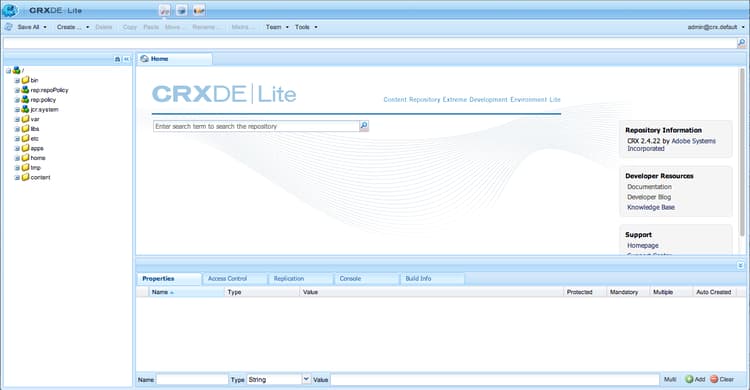Open the Documentation link
Screen dimensions: 750x390
click(649, 187)
